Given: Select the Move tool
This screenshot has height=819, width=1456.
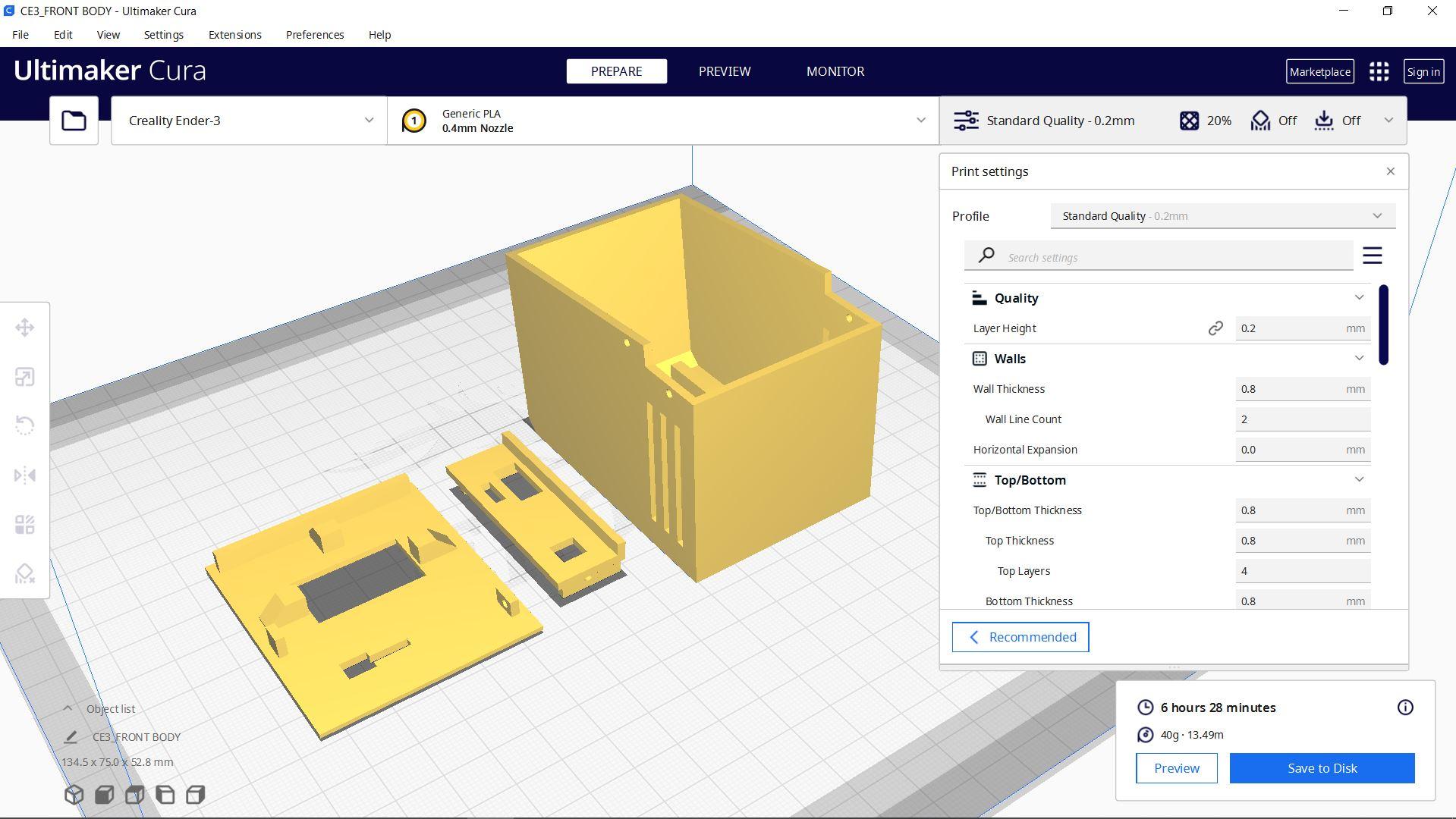Looking at the screenshot, I should [25, 328].
